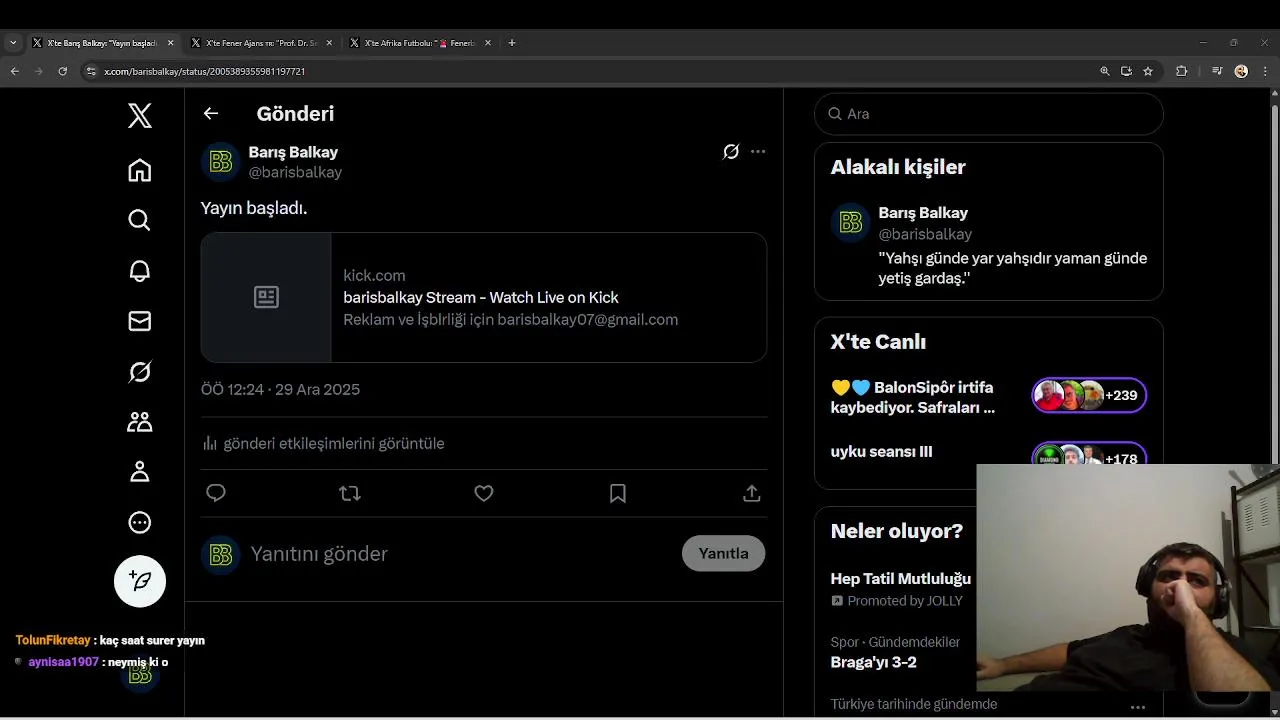Click the Yanıtını gönder reply field
Image resolution: width=1280 pixels, height=720 pixels.
(x=460, y=554)
